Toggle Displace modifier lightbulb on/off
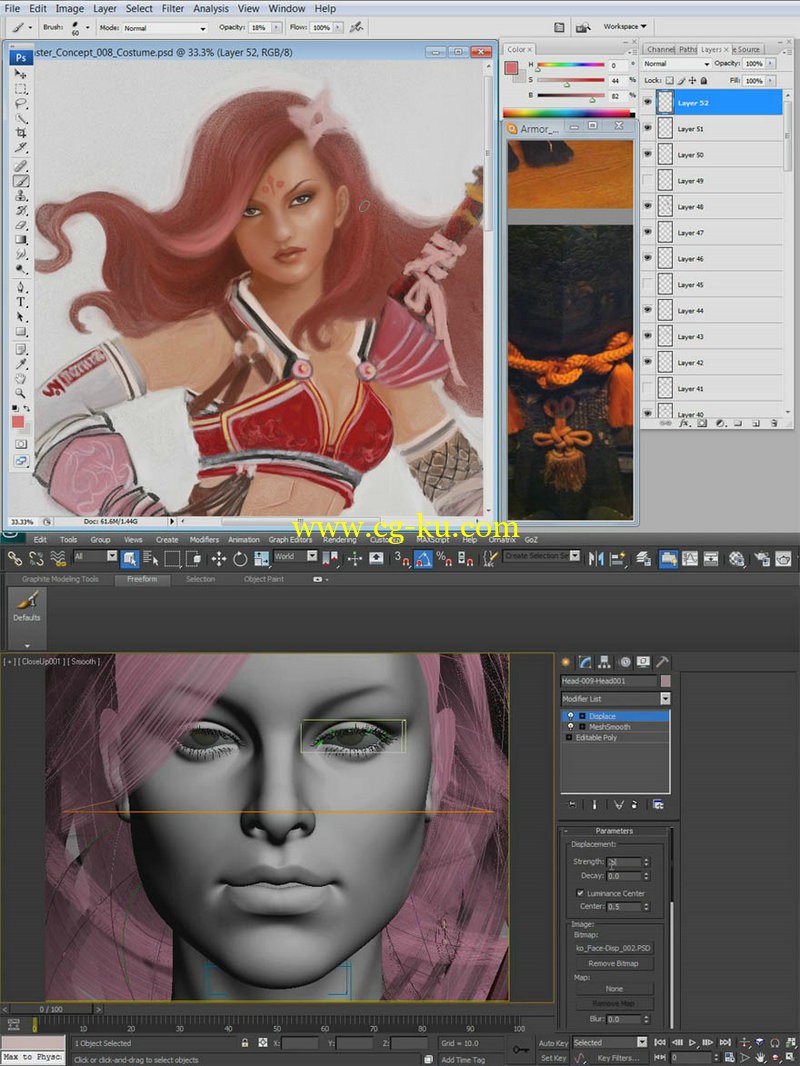Screen dimensions: 800x1066 [570, 716]
